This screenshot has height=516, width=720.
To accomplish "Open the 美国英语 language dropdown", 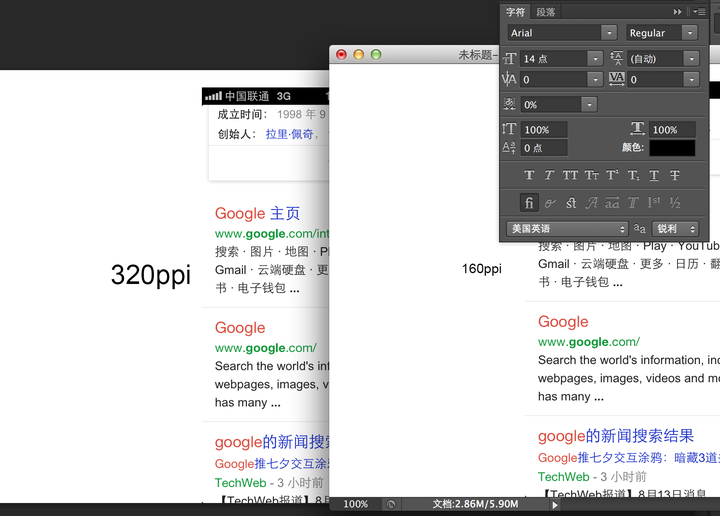I will pyautogui.click(x=567, y=229).
